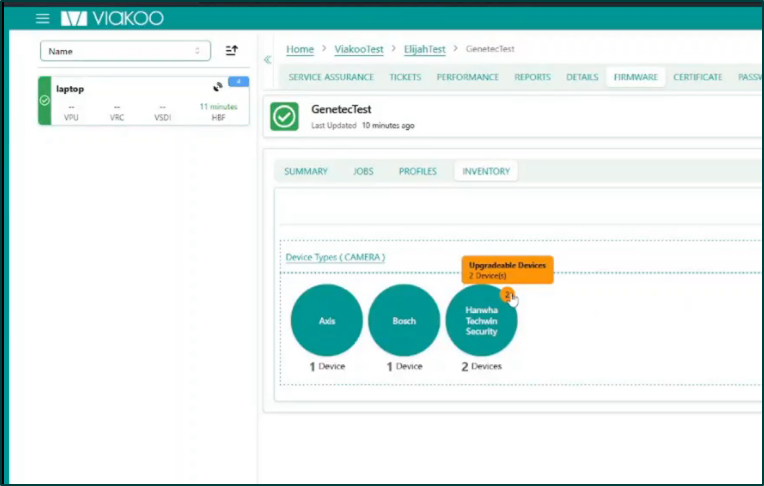Image resolution: width=764 pixels, height=486 pixels.
Task: Open the hamburger navigation menu
Action: (x=43, y=18)
